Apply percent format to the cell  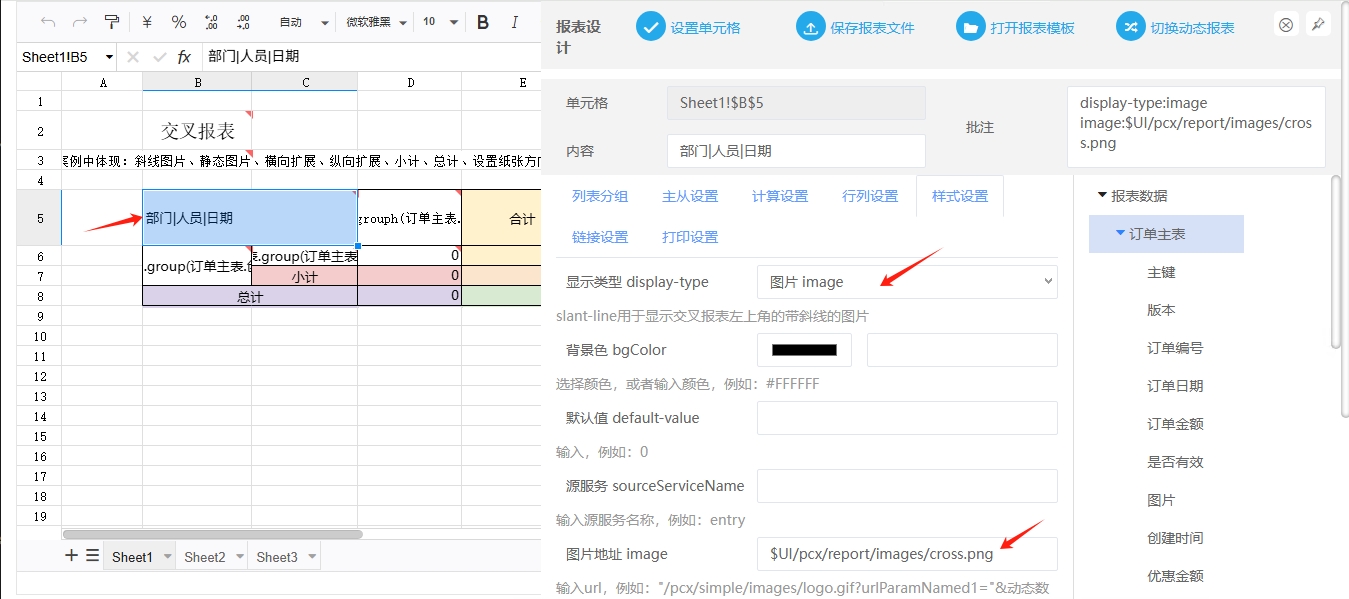[x=179, y=22]
